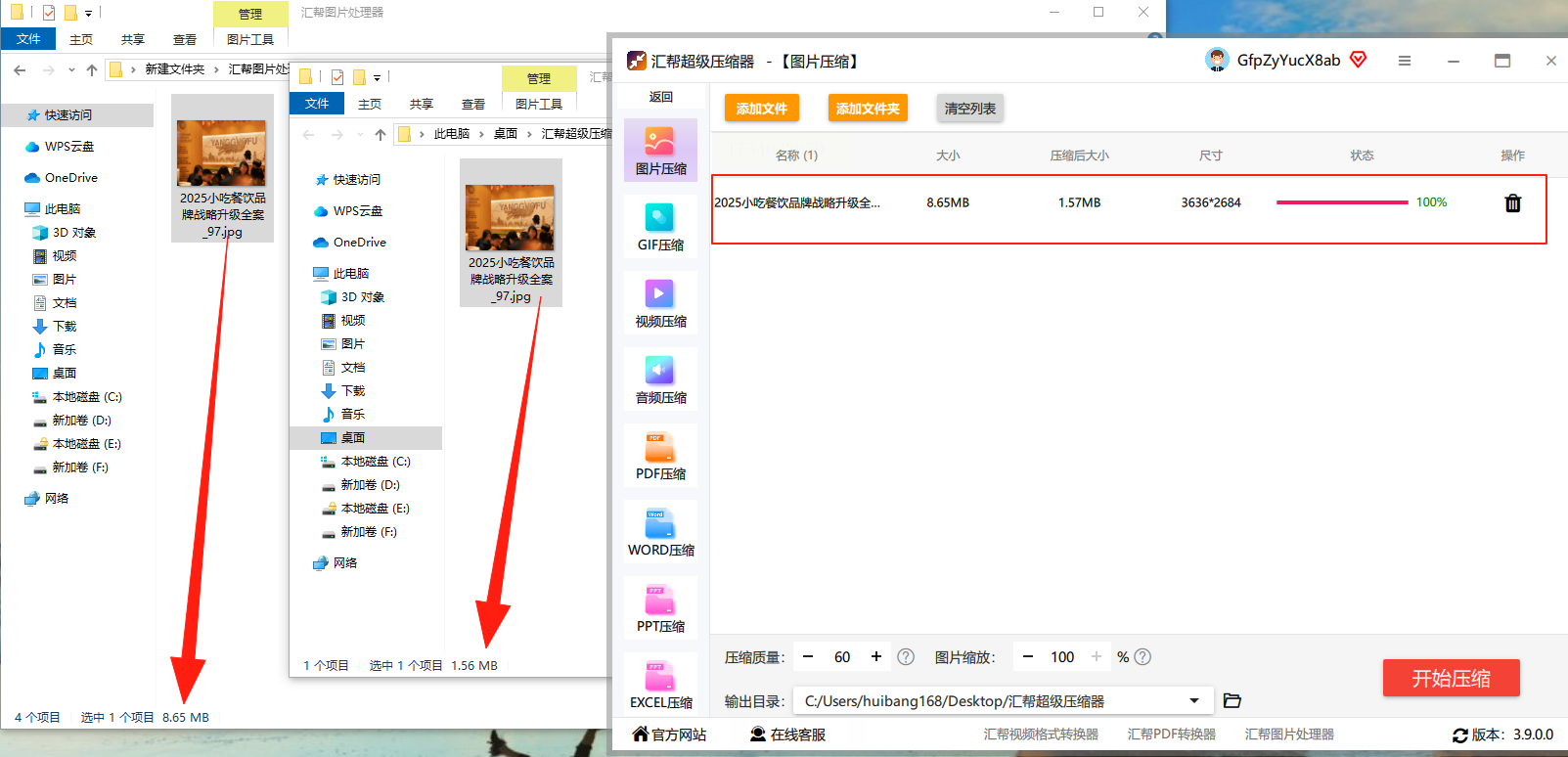This screenshot has height=757, width=1568.
Task: Click the version refresh icon
Action: (x=1459, y=735)
